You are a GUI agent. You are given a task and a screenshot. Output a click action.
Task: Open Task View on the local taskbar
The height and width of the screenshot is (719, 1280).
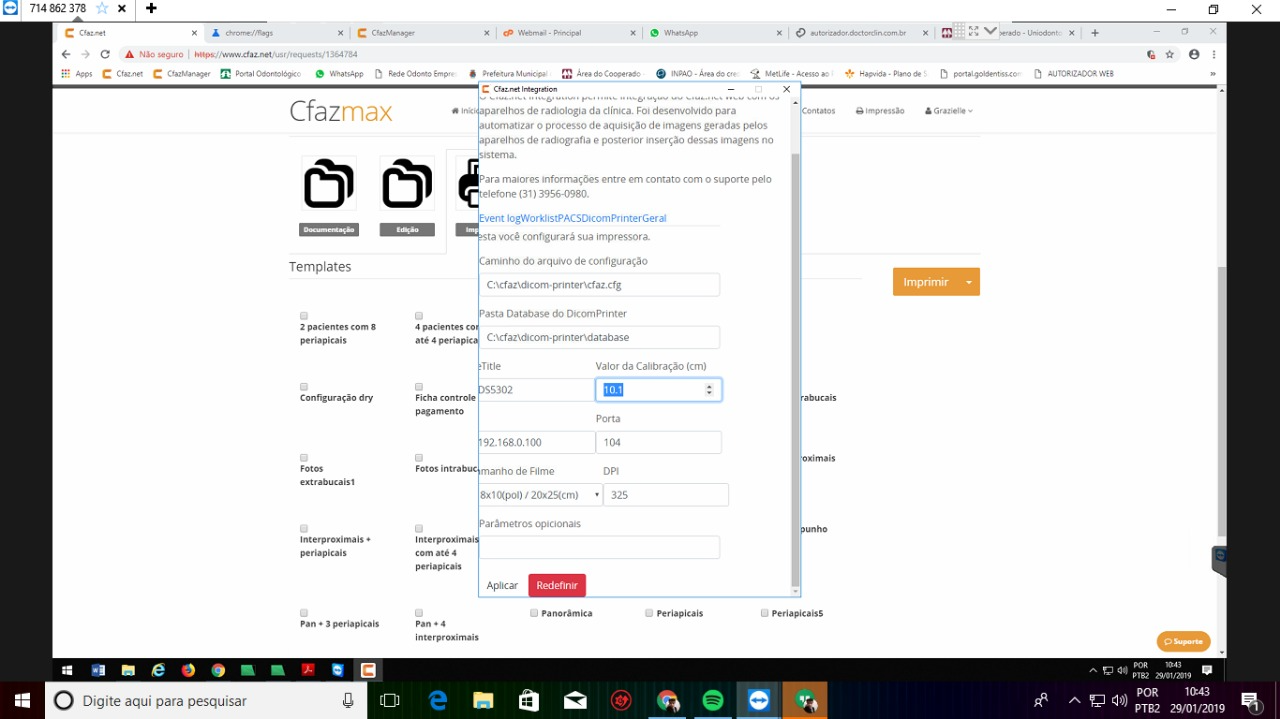click(x=390, y=701)
